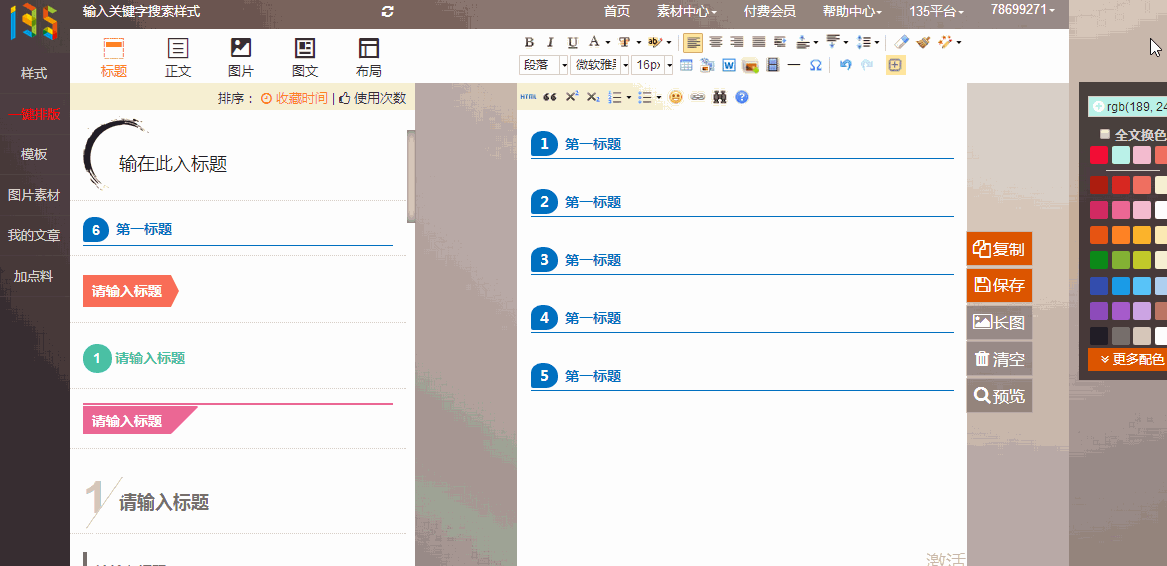Toggle left text alignment button

693,42
